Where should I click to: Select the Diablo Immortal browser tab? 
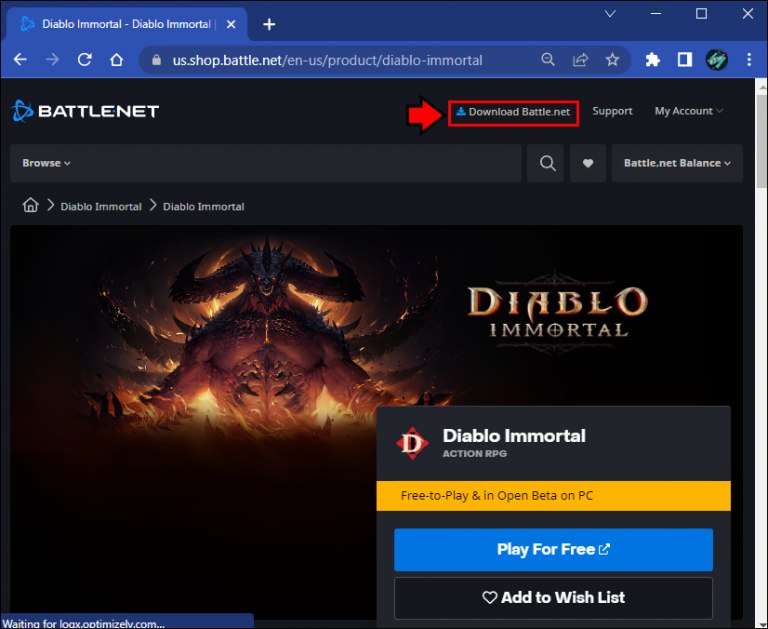pyautogui.click(x=126, y=24)
